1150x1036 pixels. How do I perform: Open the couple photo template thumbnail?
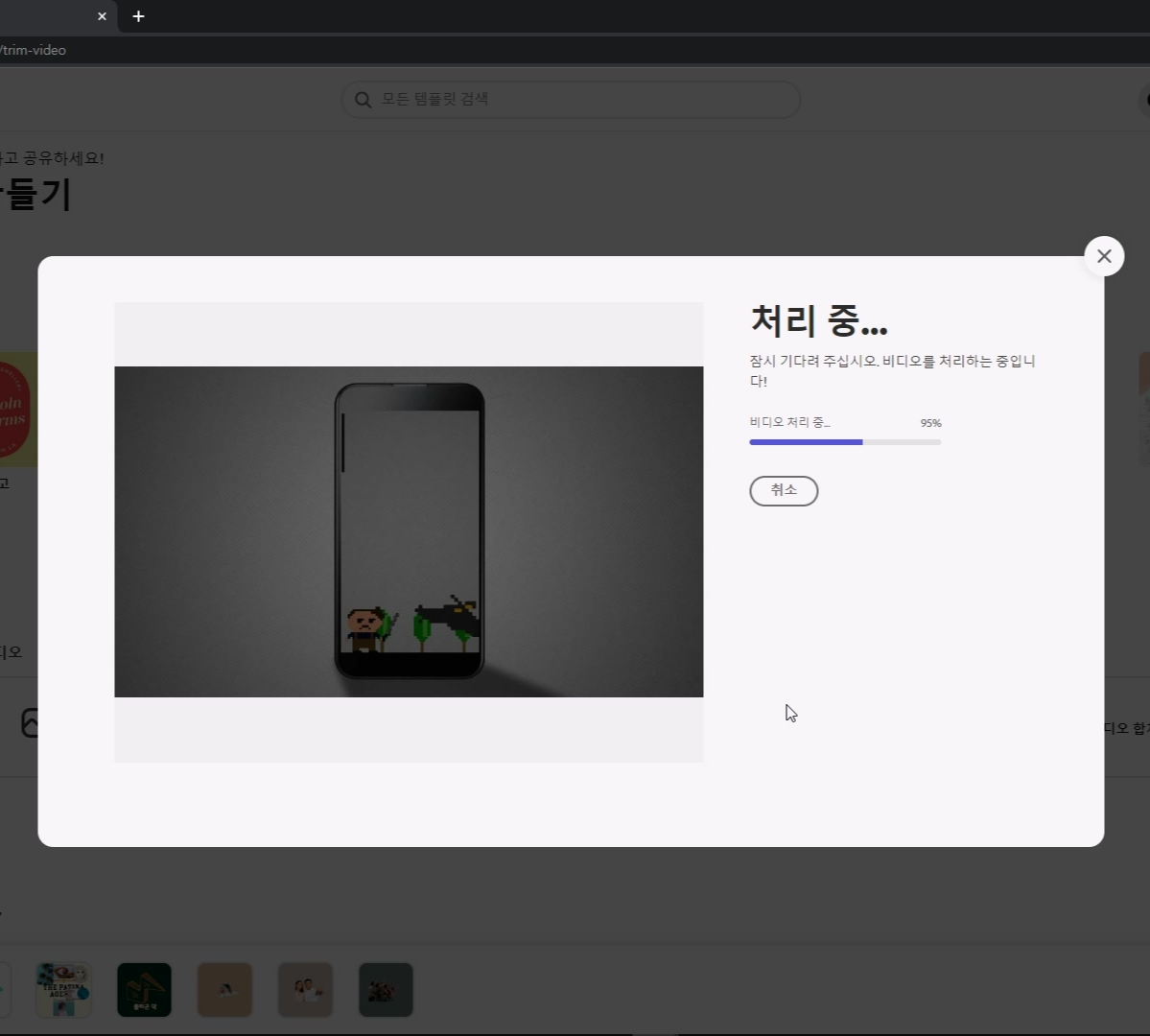click(x=305, y=990)
